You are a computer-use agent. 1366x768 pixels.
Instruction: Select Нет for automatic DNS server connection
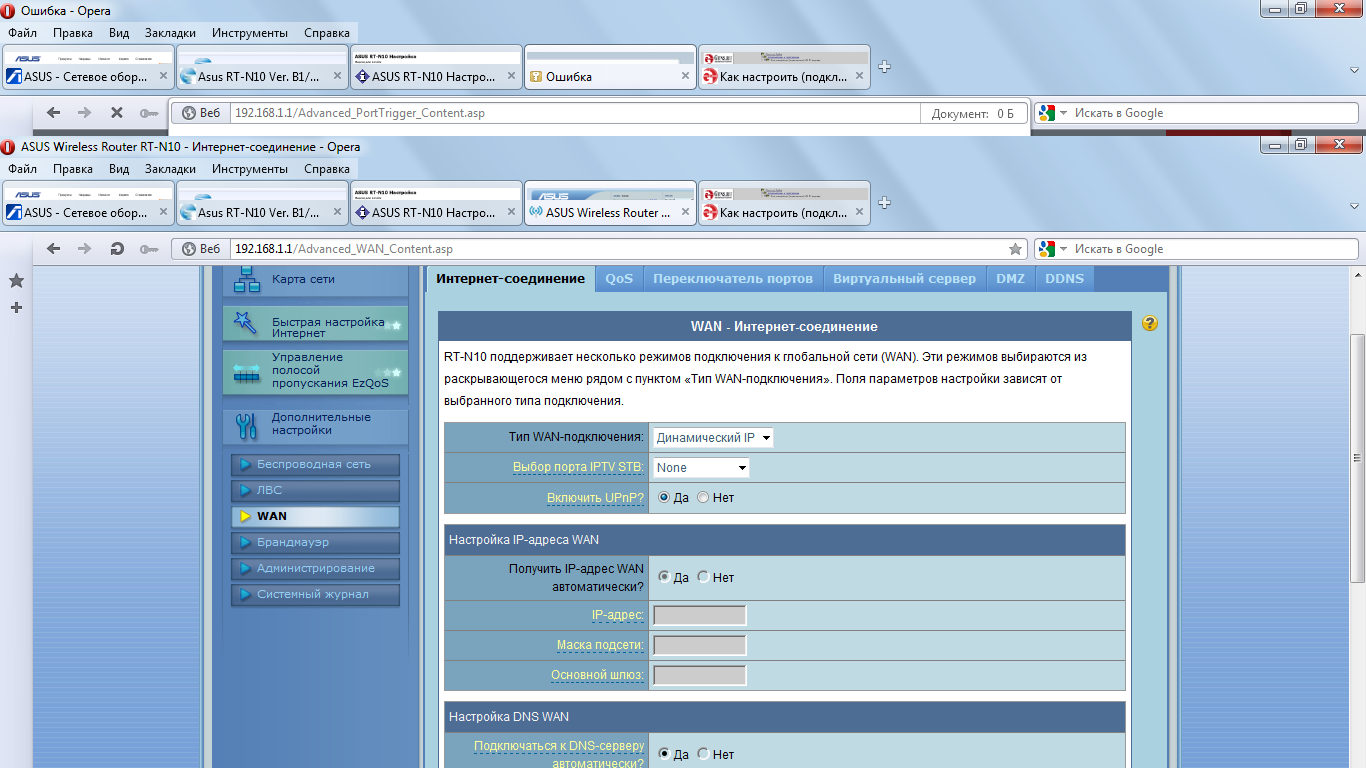[x=703, y=754]
